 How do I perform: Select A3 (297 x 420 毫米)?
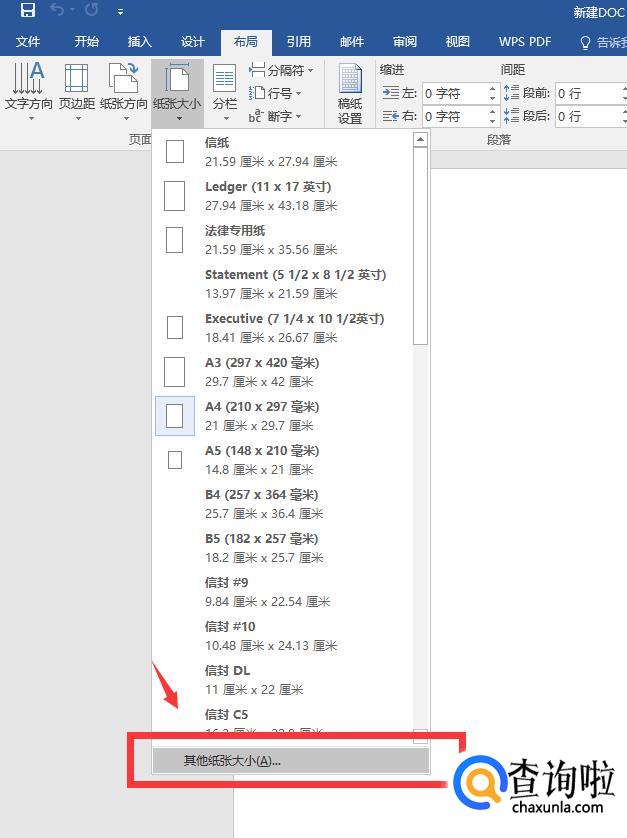pyautogui.click(x=282, y=371)
